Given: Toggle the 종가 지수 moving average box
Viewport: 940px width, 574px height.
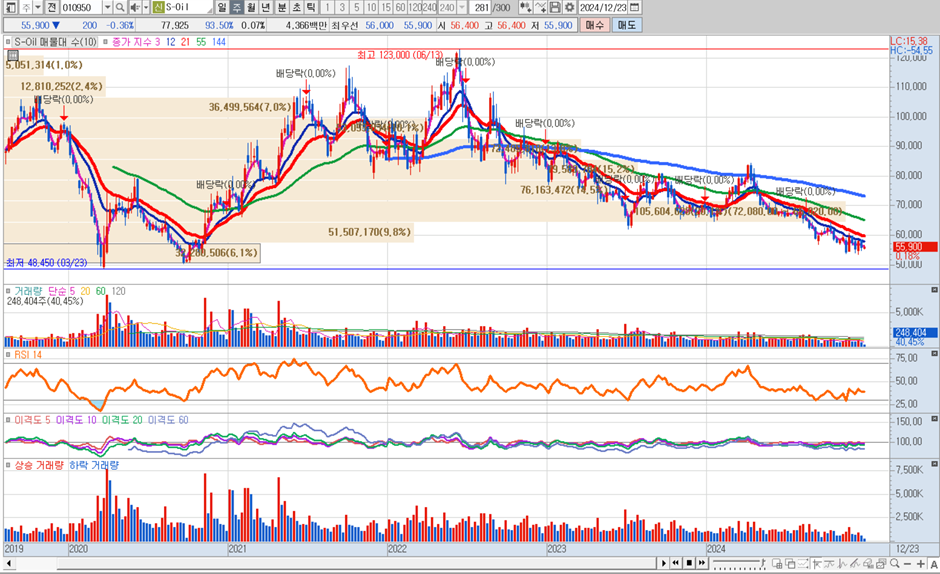Looking at the screenshot, I should [106, 42].
